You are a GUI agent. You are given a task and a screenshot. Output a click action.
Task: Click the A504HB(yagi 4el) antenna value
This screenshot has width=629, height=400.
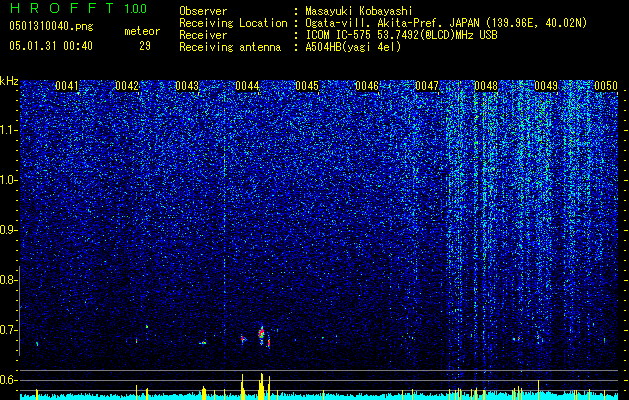pyautogui.click(x=353, y=47)
